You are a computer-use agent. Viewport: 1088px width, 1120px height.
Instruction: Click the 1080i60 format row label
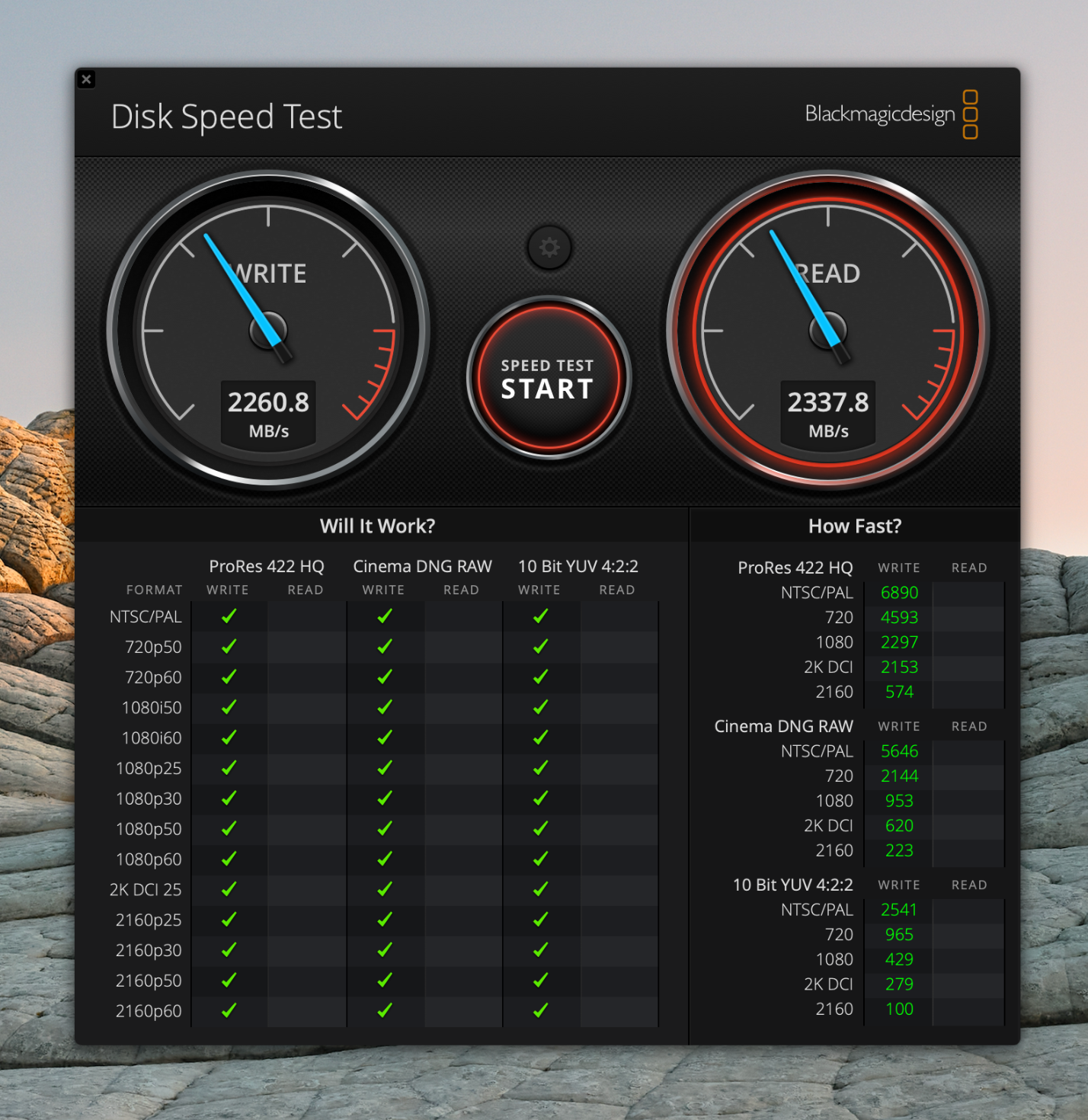[x=152, y=738]
